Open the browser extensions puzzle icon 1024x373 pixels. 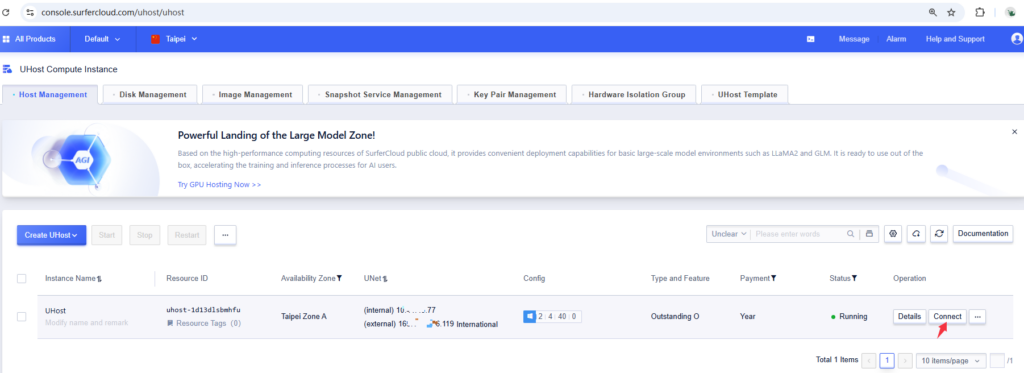(x=980, y=12)
